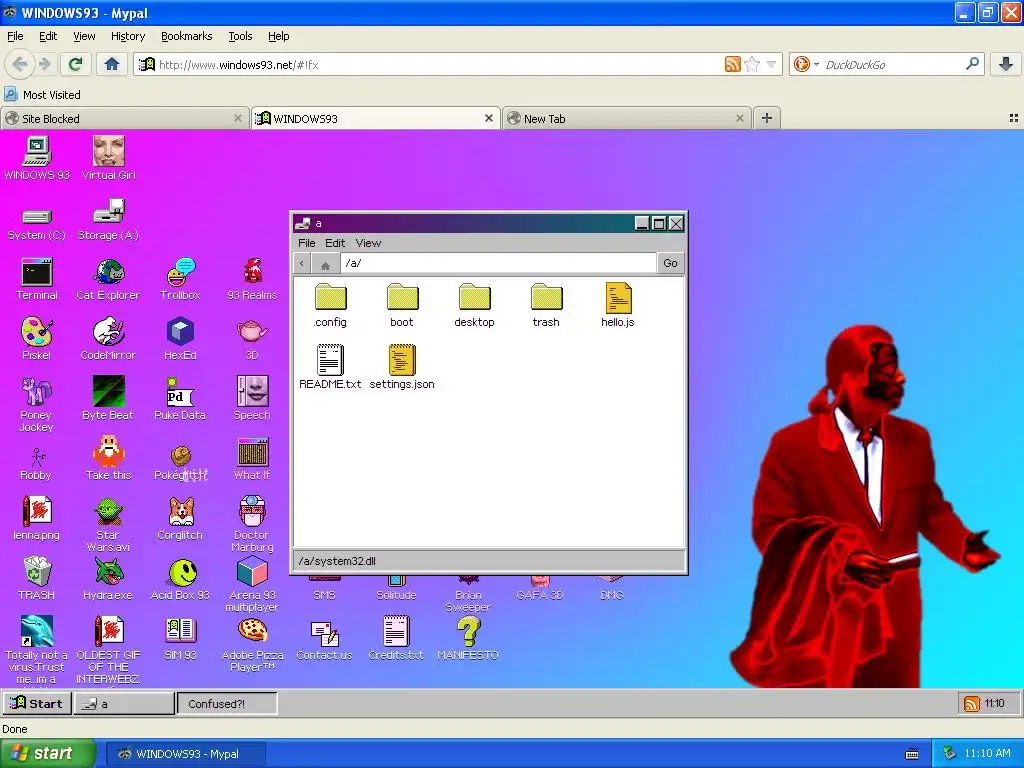Click the explorer home button

325,264
